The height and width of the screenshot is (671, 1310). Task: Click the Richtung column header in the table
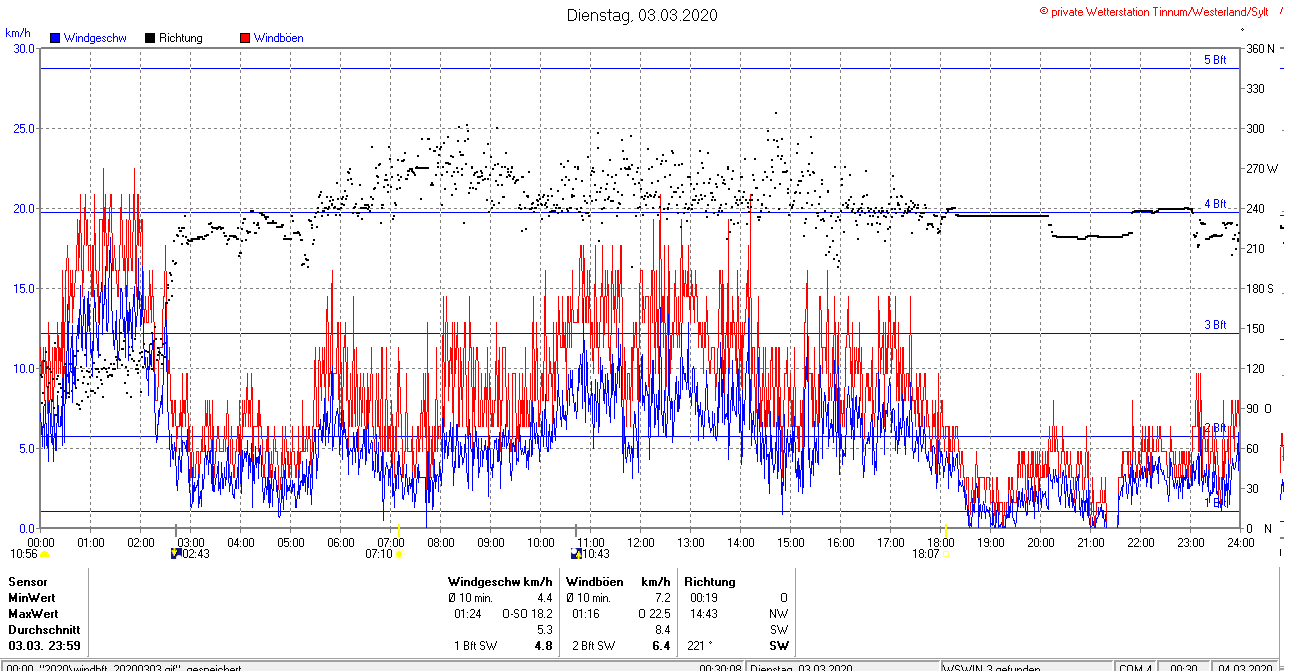pos(710,581)
